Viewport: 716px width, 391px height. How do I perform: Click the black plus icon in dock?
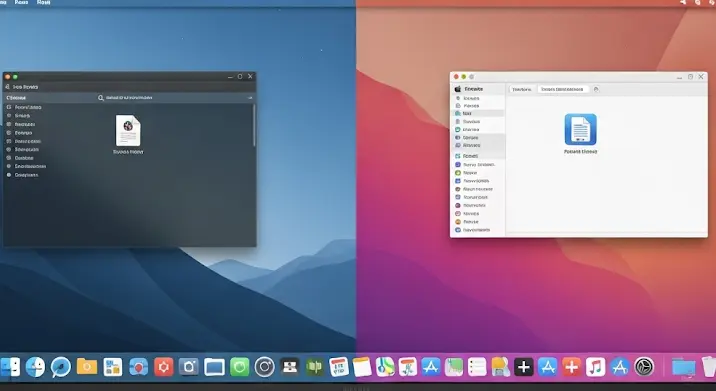524,367
